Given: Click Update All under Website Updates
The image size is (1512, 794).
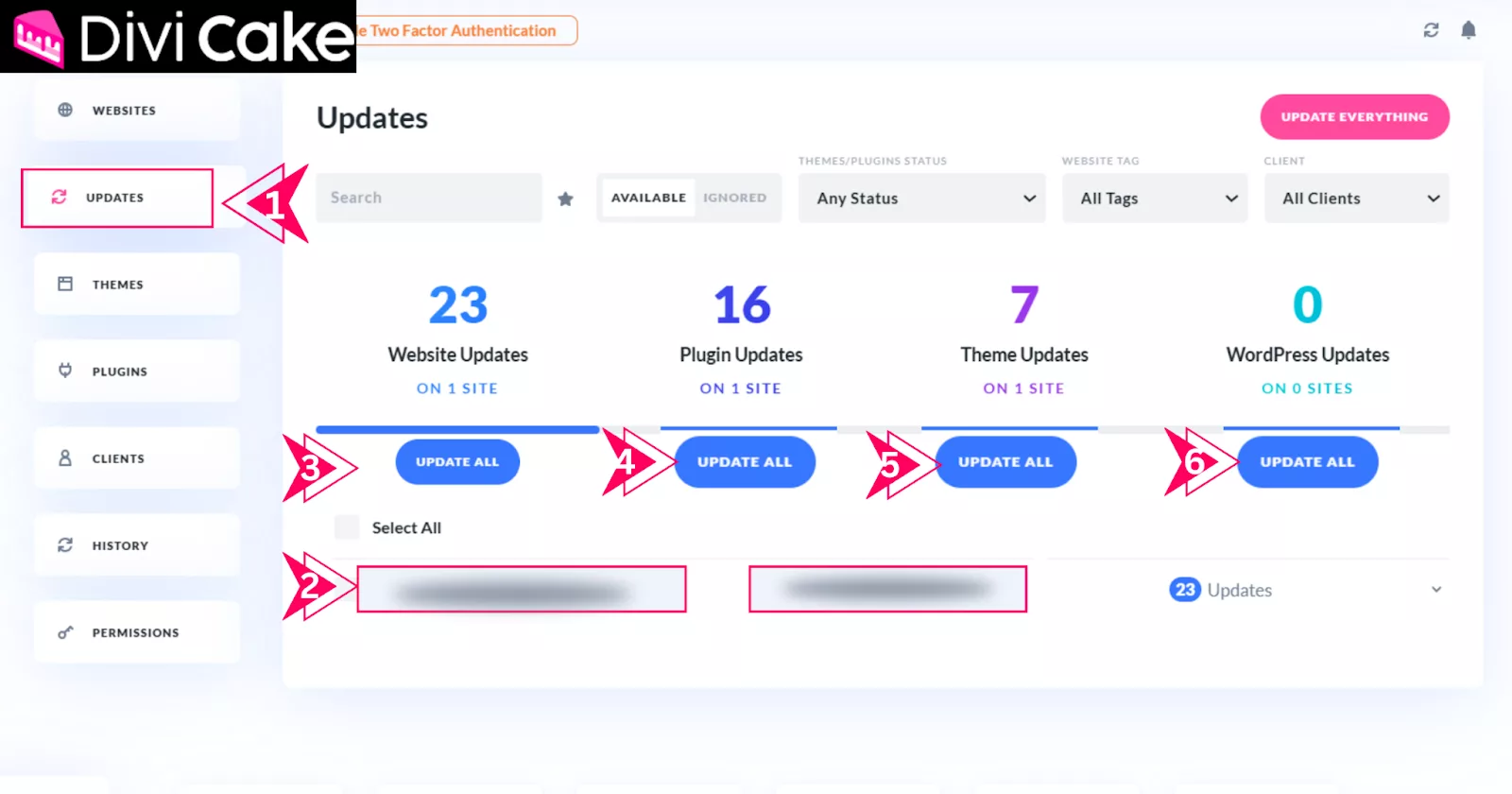Looking at the screenshot, I should point(457,461).
